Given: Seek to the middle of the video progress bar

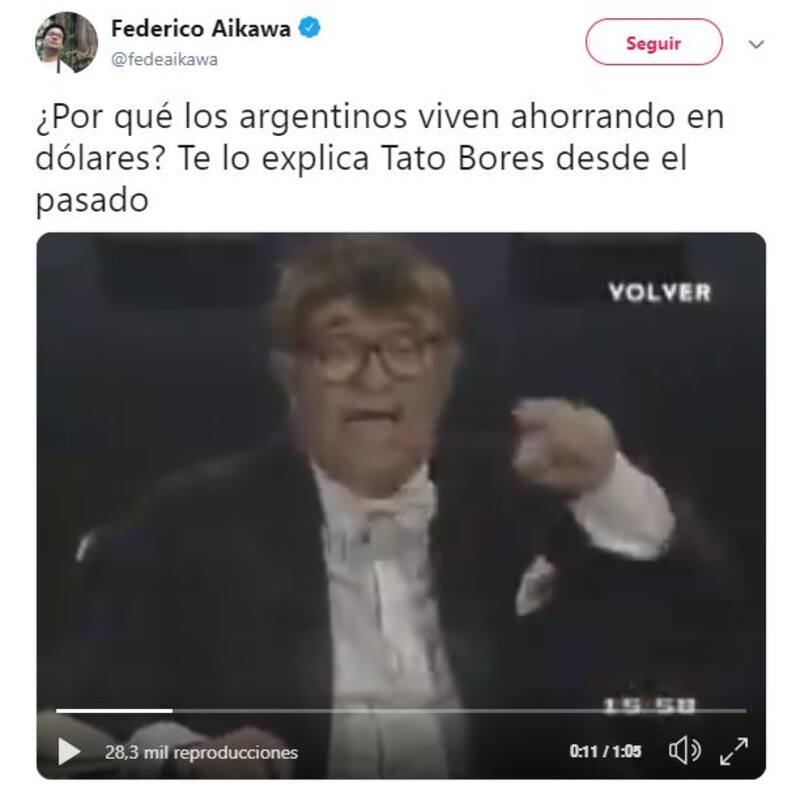Looking at the screenshot, I should [401, 711].
